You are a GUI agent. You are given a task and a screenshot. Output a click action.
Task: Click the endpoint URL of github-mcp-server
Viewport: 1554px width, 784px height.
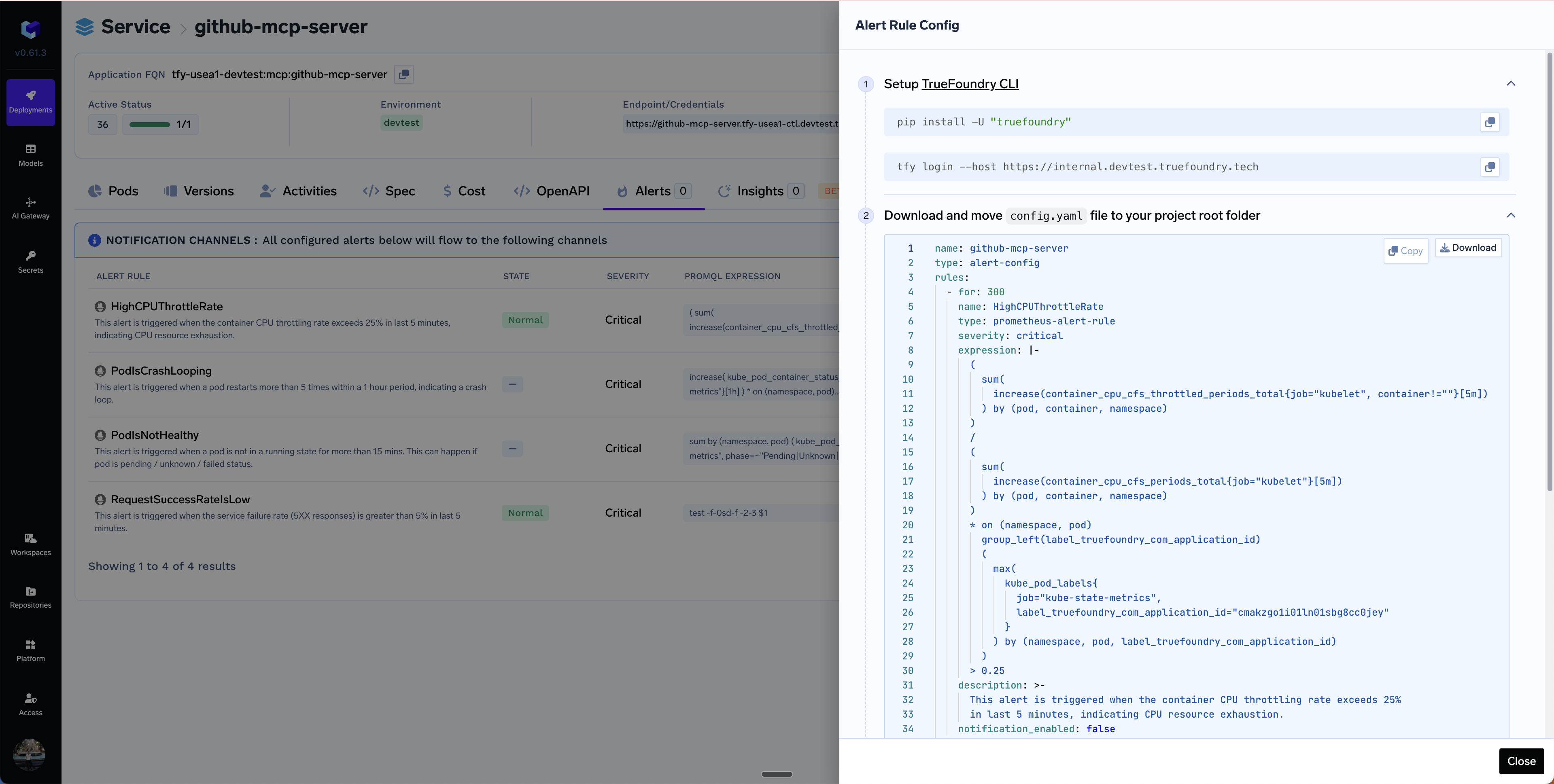(x=732, y=124)
